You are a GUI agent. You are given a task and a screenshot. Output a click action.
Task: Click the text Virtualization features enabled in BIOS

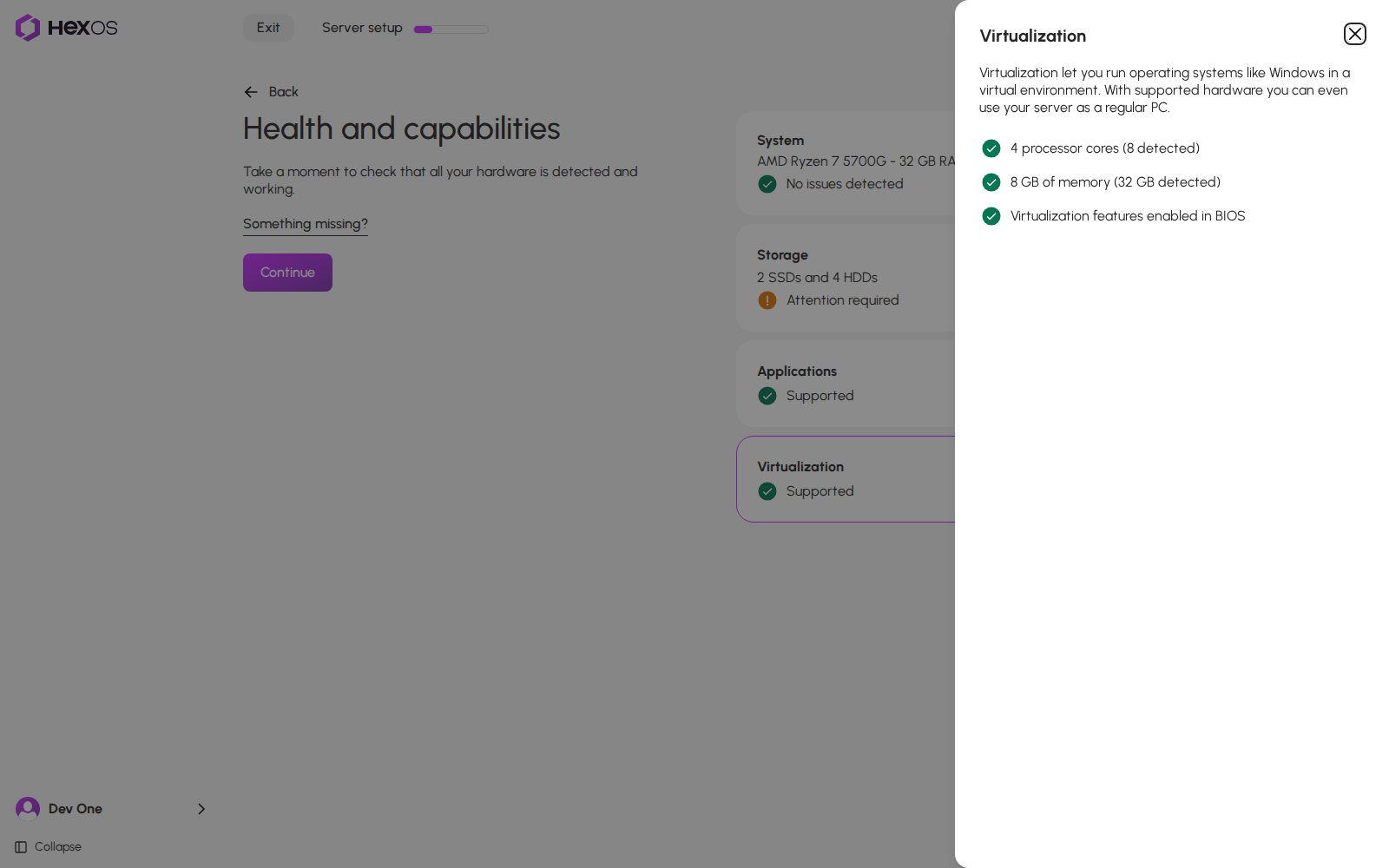click(x=1128, y=216)
